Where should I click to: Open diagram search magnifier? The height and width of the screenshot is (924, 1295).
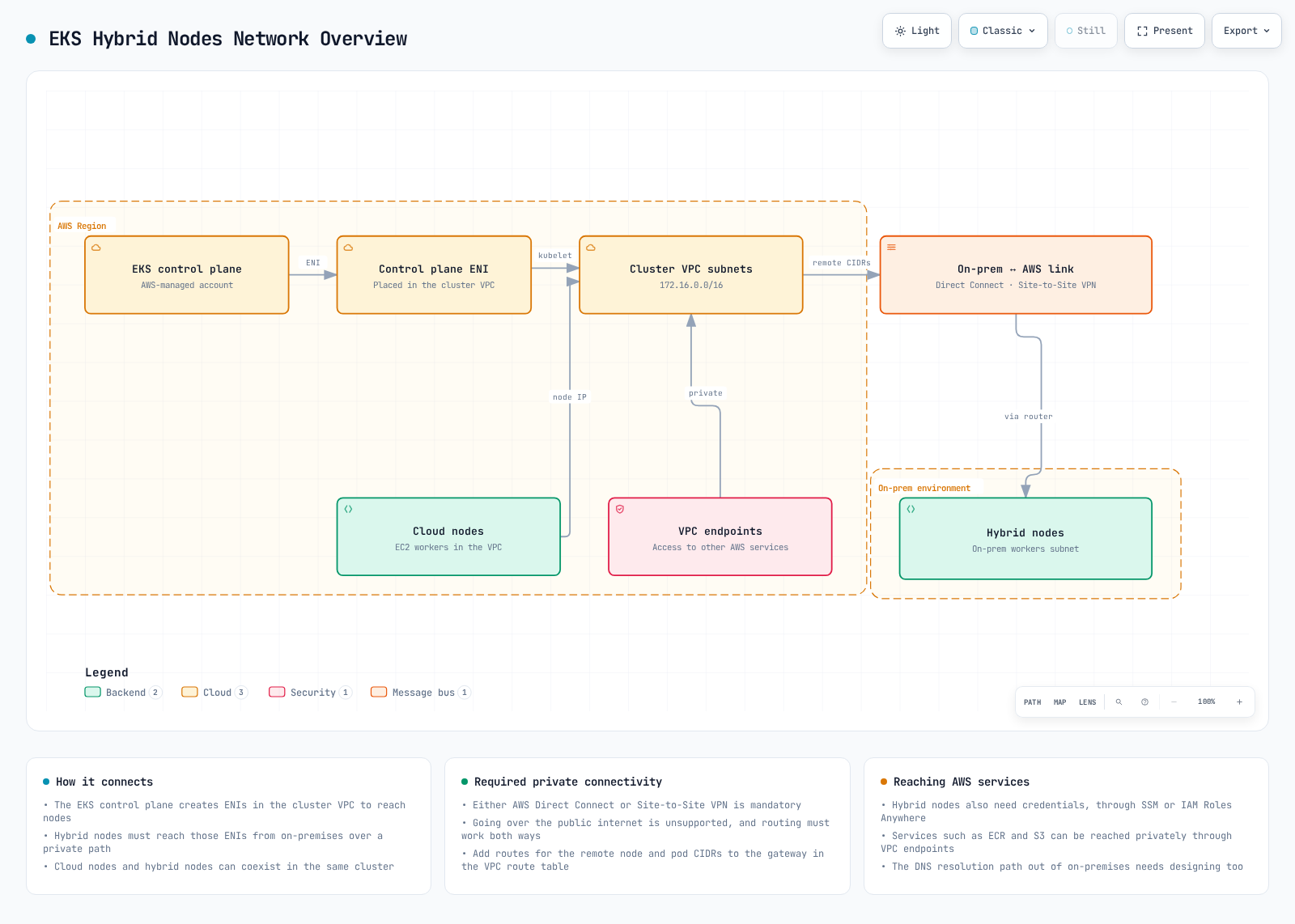tap(1119, 702)
